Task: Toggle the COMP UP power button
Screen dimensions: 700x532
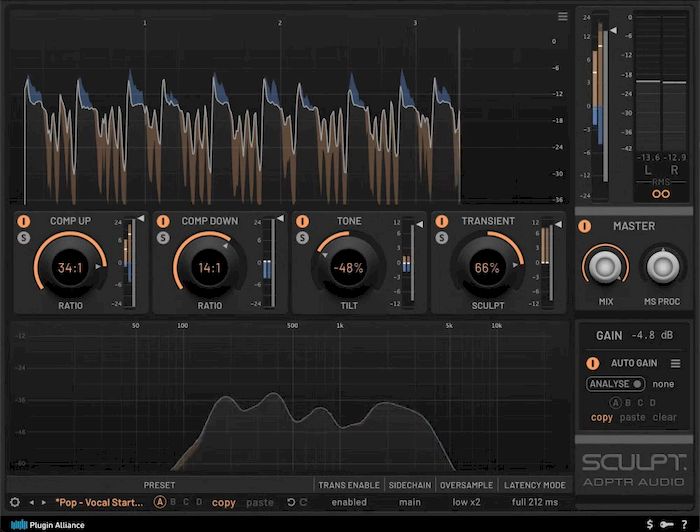Action: [24, 221]
